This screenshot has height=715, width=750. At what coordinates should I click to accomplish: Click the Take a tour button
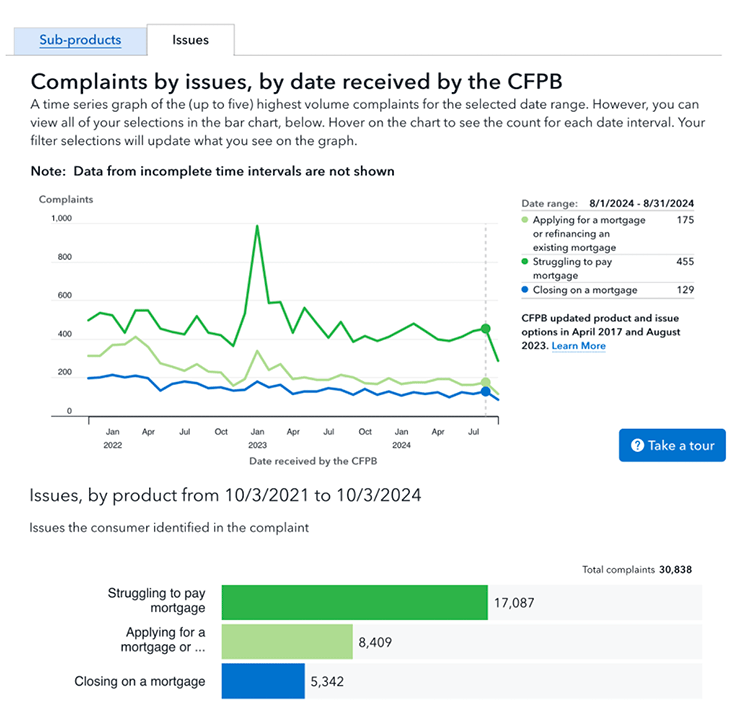671,445
